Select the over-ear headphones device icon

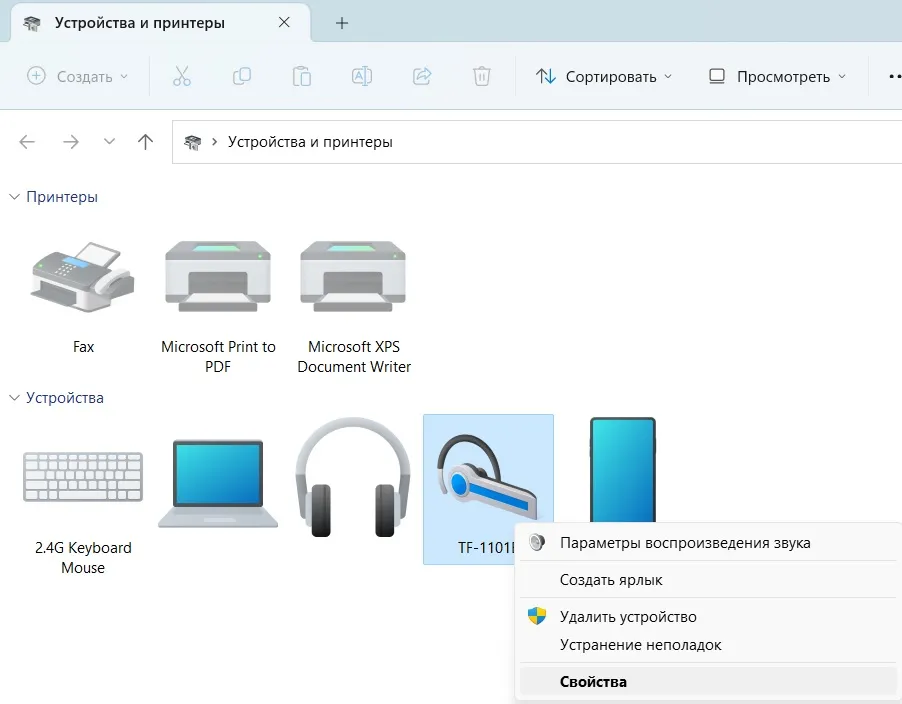pos(353,477)
